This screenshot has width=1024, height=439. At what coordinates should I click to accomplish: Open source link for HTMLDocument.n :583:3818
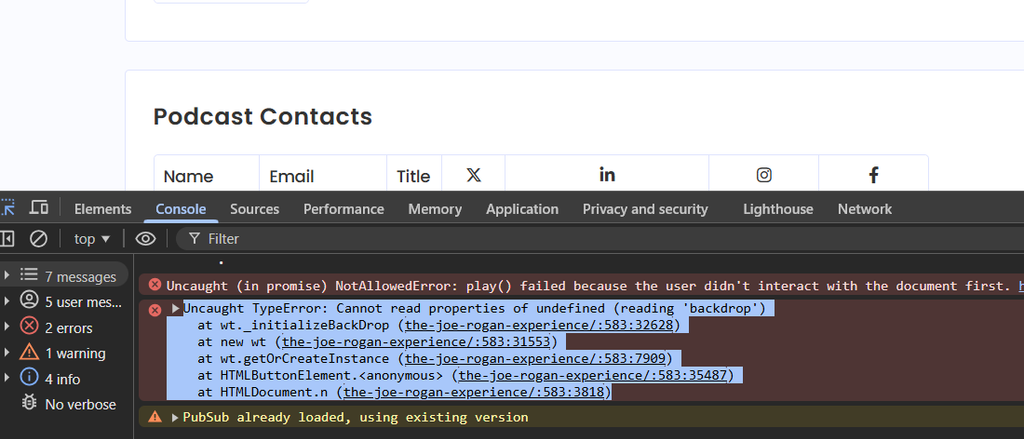(x=473, y=392)
